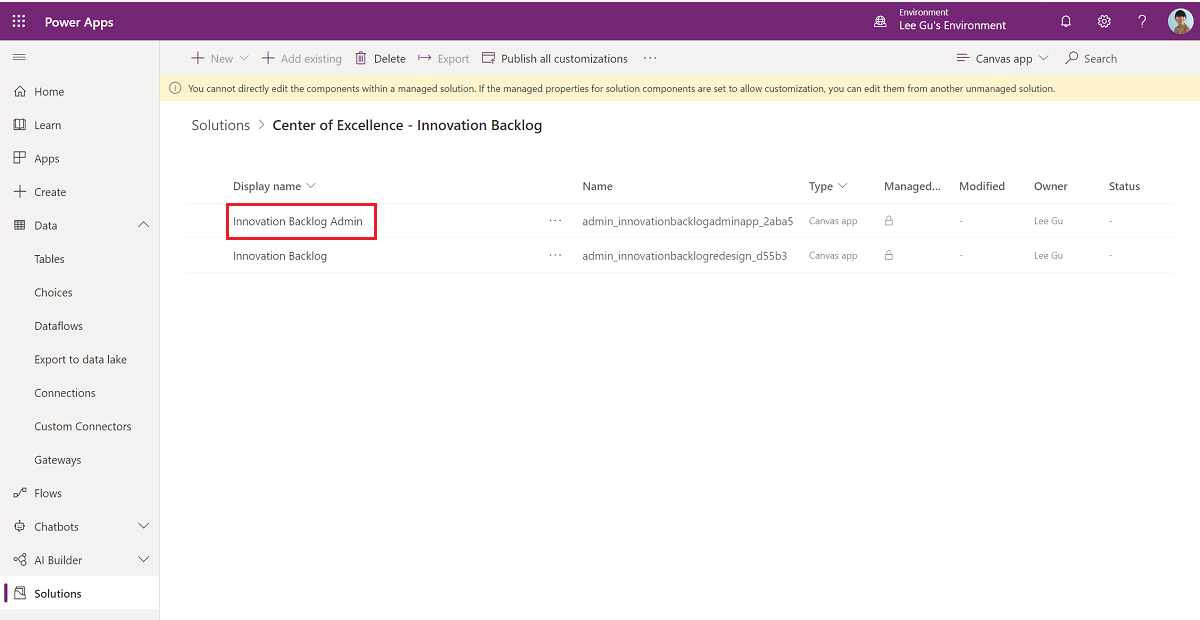The height and width of the screenshot is (620, 1200).
Task: Open the Settings gear
Action: pyautogui.click(x=1103, y=20)
